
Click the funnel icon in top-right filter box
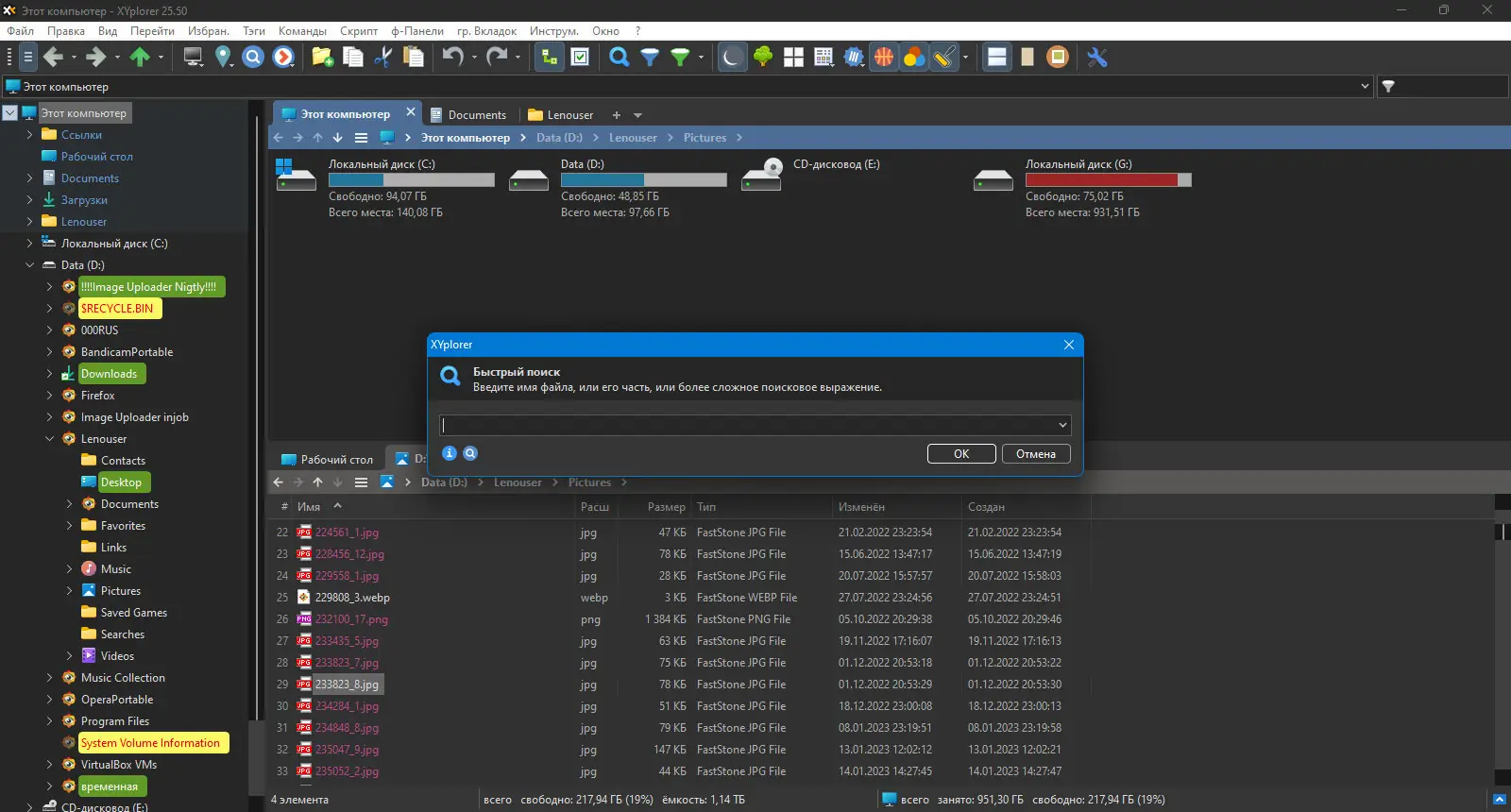pos(1388,86)
